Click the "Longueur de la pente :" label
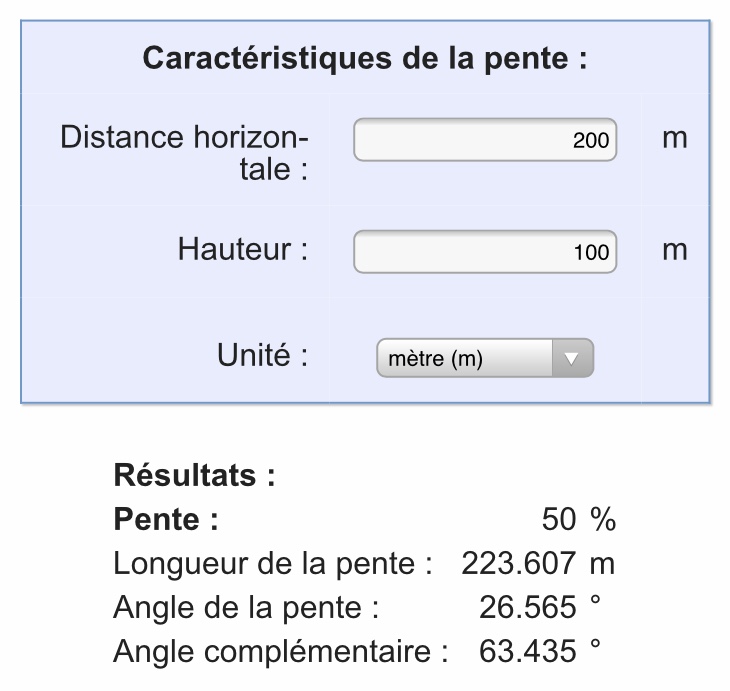This screenshot has width=730, height=691. pyautogui.click(x=272, y=564)
